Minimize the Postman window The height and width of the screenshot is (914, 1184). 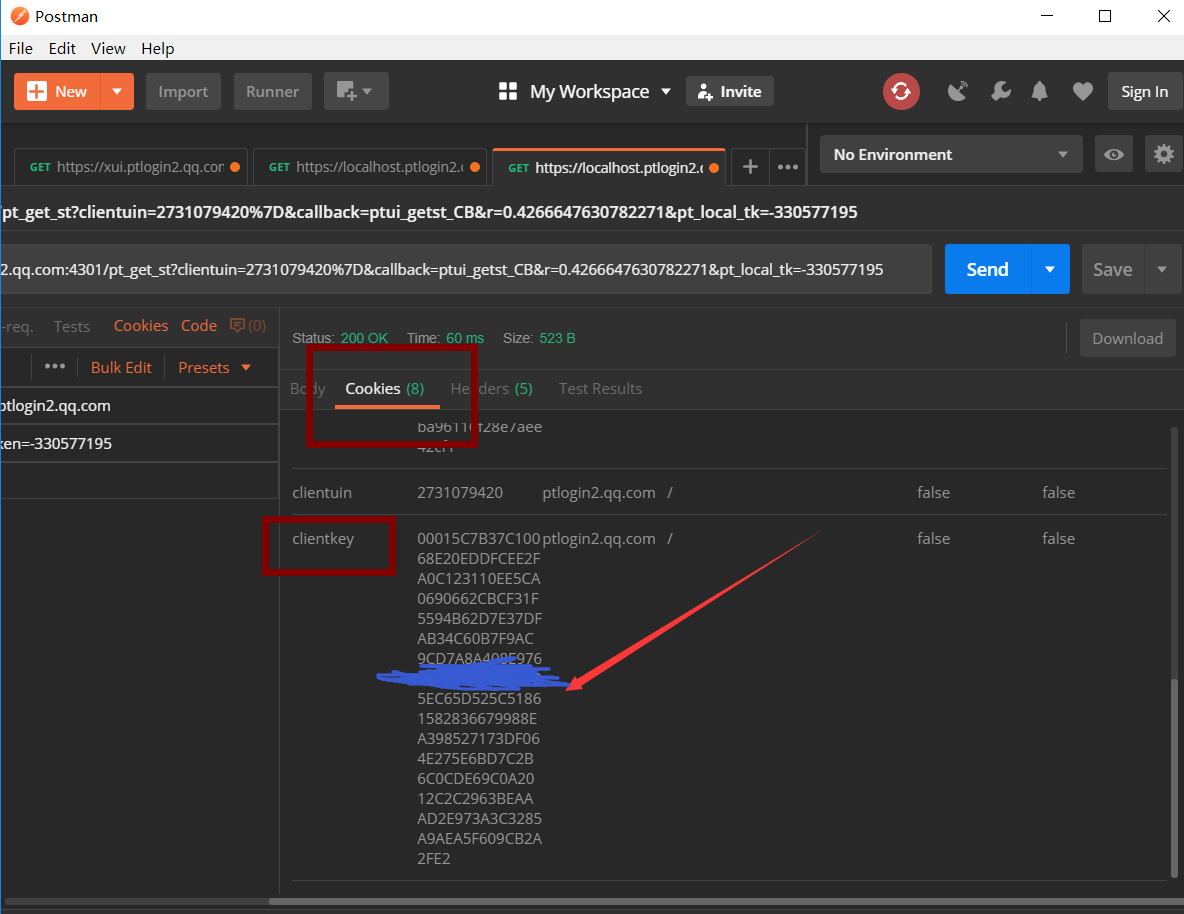(1047, 16)
